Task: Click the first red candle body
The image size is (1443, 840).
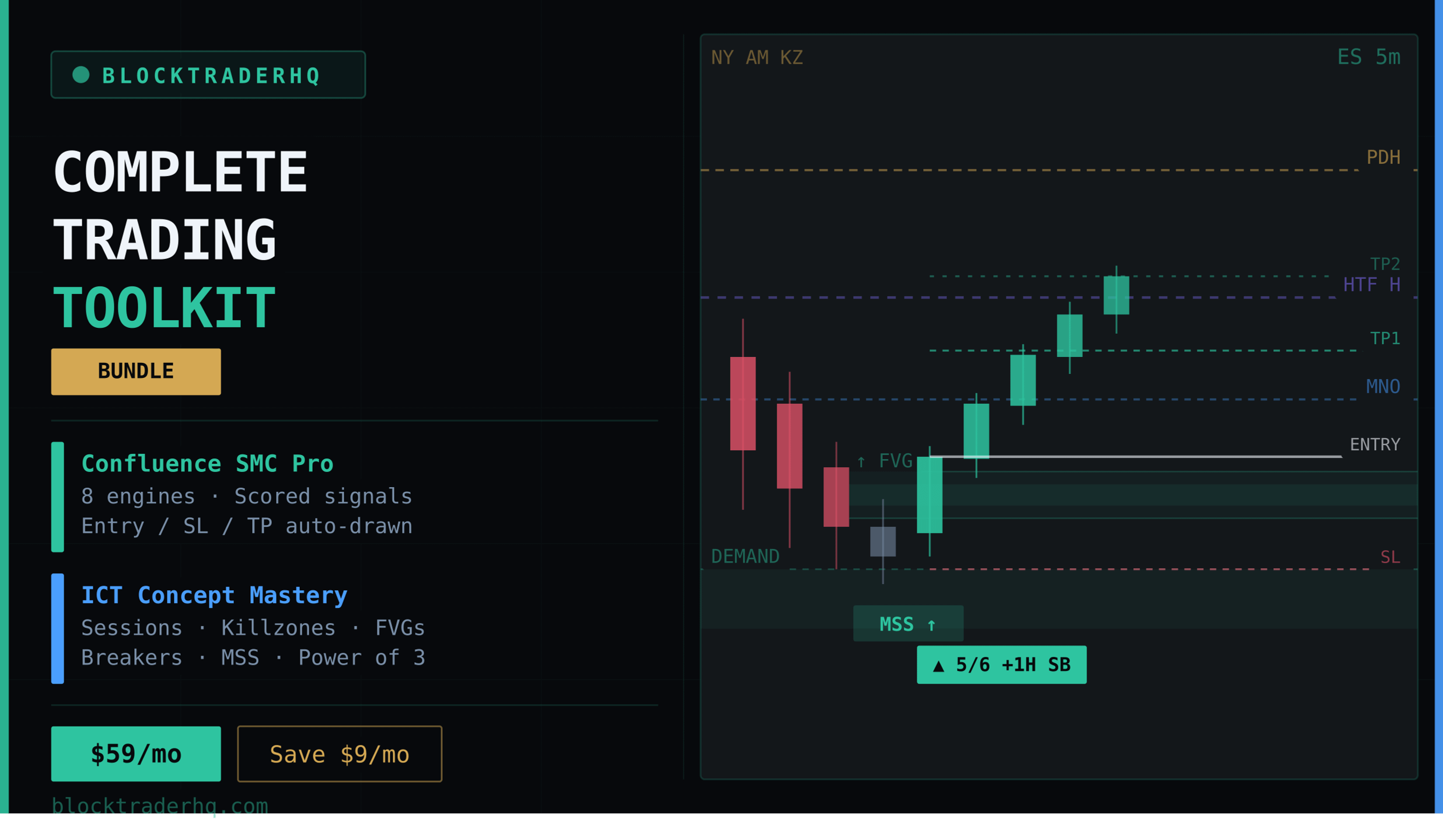Action: (x=743, y=403)
